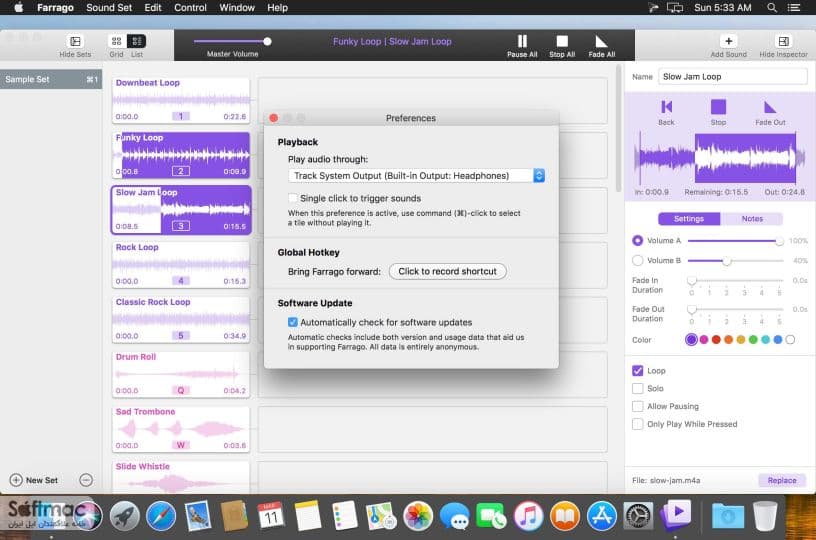Click the Hide Inspector icon
This screenshot has height=540, width=816.
coord(783,41)
